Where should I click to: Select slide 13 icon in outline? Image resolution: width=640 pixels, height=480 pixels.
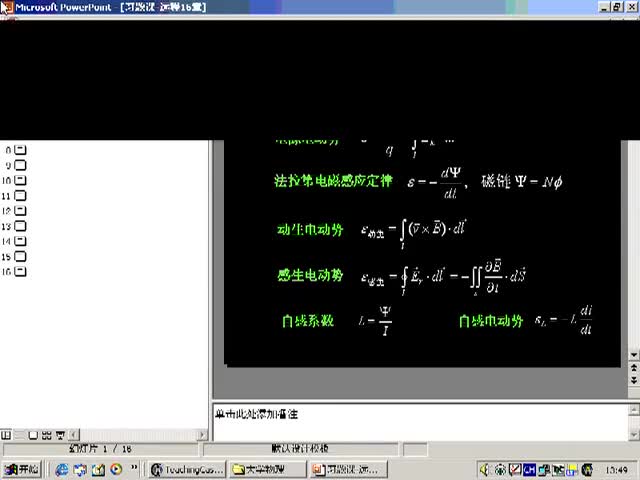coord(20,226)
